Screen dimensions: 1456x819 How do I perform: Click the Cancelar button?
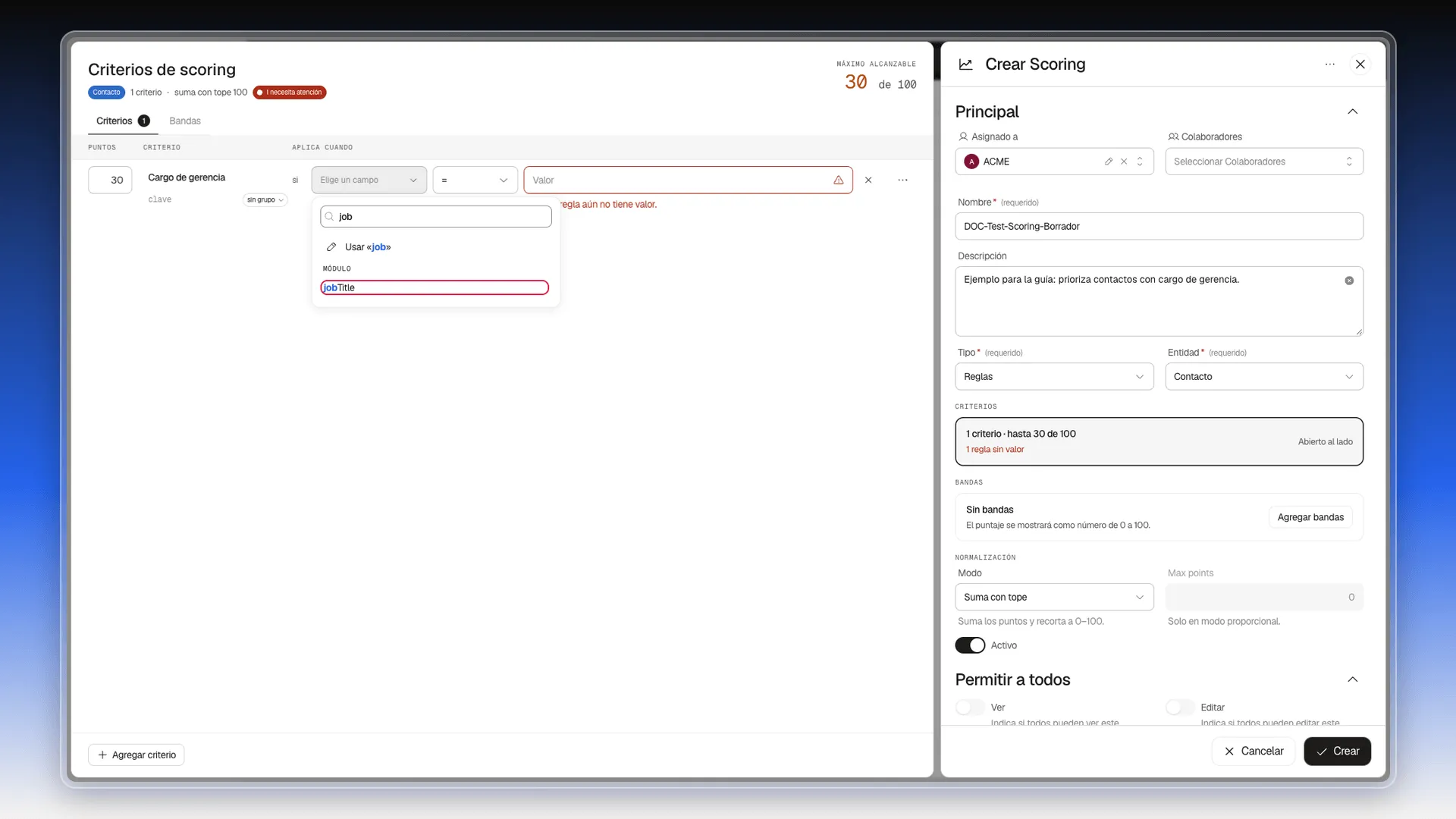tap(1253, 752)
